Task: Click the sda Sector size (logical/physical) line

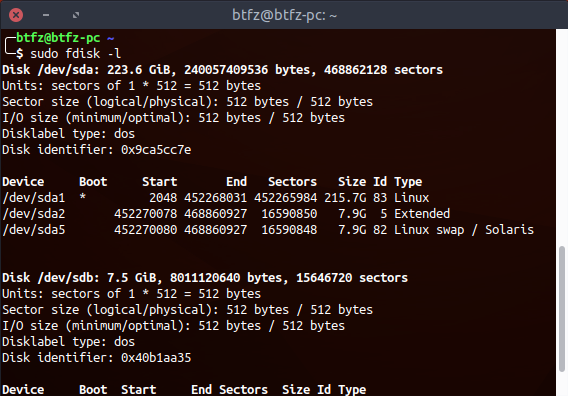Action: pos(188,102)
